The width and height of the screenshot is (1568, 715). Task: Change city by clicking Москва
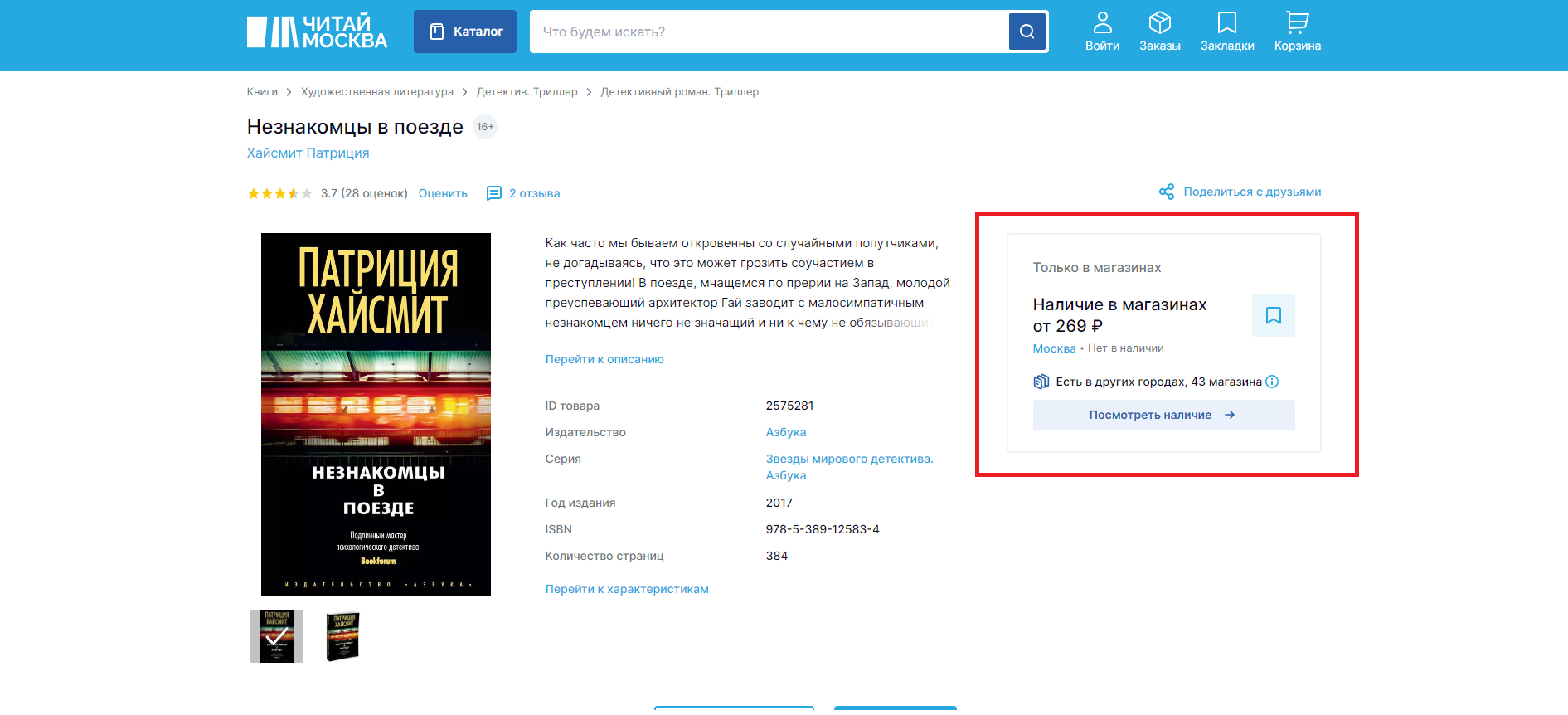[x=1054, y=348]
